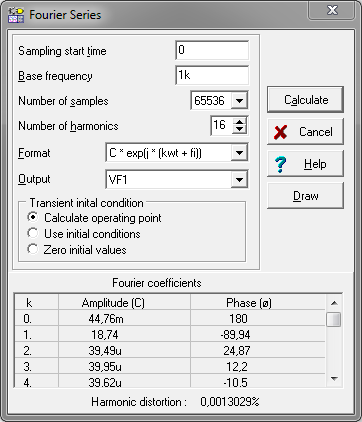362x422 pixels.
Task: Click the coefficients table scroll up arrow
Action: point(334,303)
